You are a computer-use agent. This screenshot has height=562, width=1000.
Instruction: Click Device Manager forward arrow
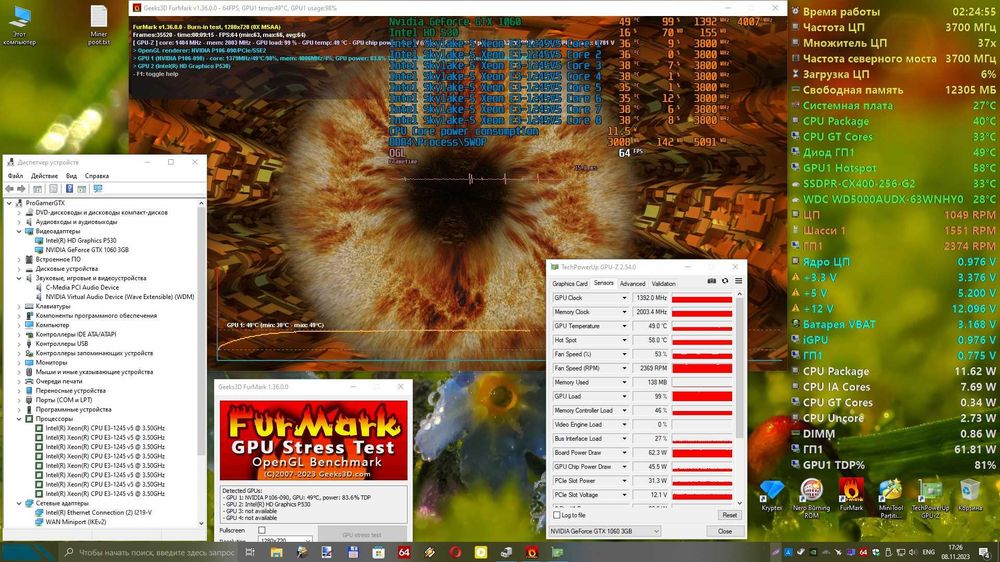[x=22, y=189]
